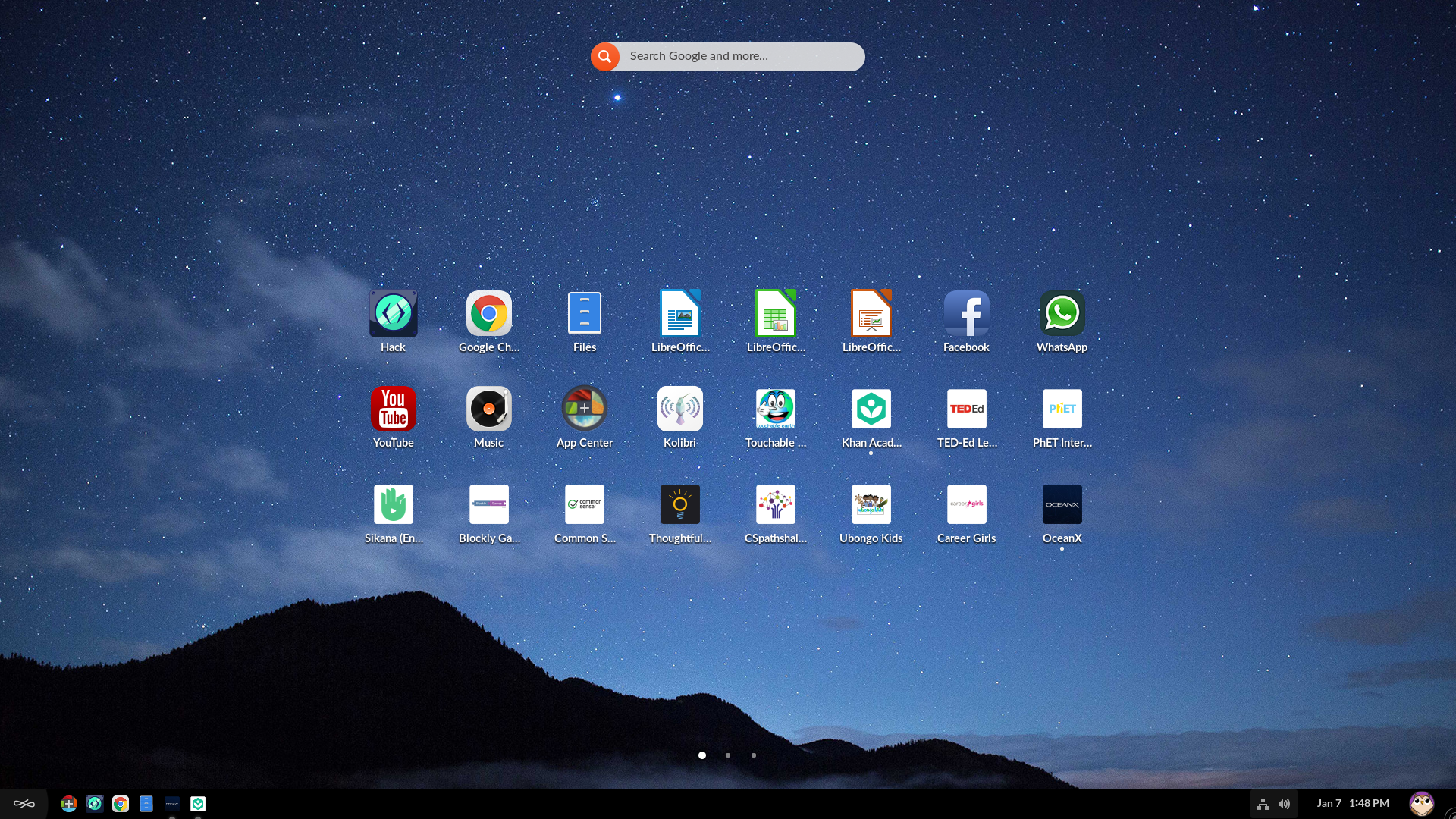Switch to Chrome in the taskbar
This screenshot has height=819, width=1456.
coord(120,804)
